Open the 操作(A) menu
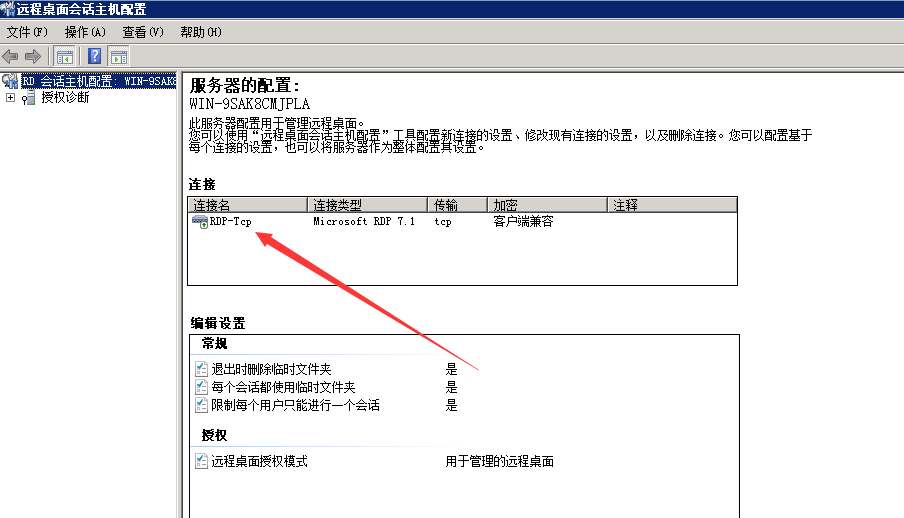The width and height of the screenshot is (904, 518). tap(85, 32)
